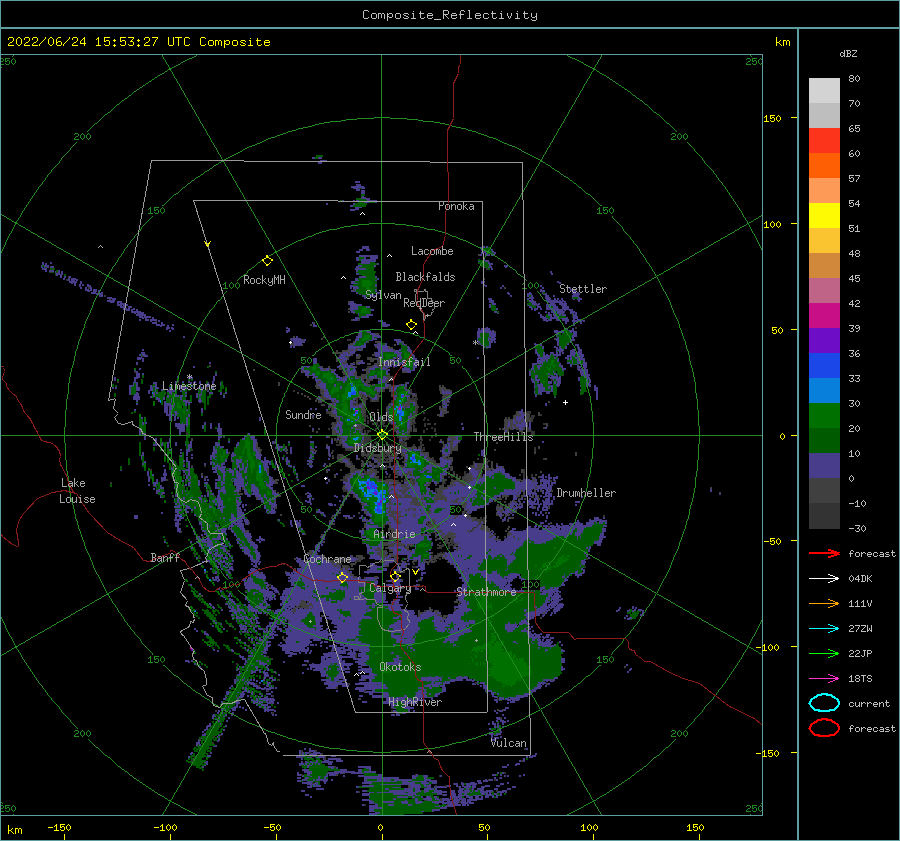Click the ThreeHills label
The width and height of the screenshot is (900, 841).
(x=503, y=437)
